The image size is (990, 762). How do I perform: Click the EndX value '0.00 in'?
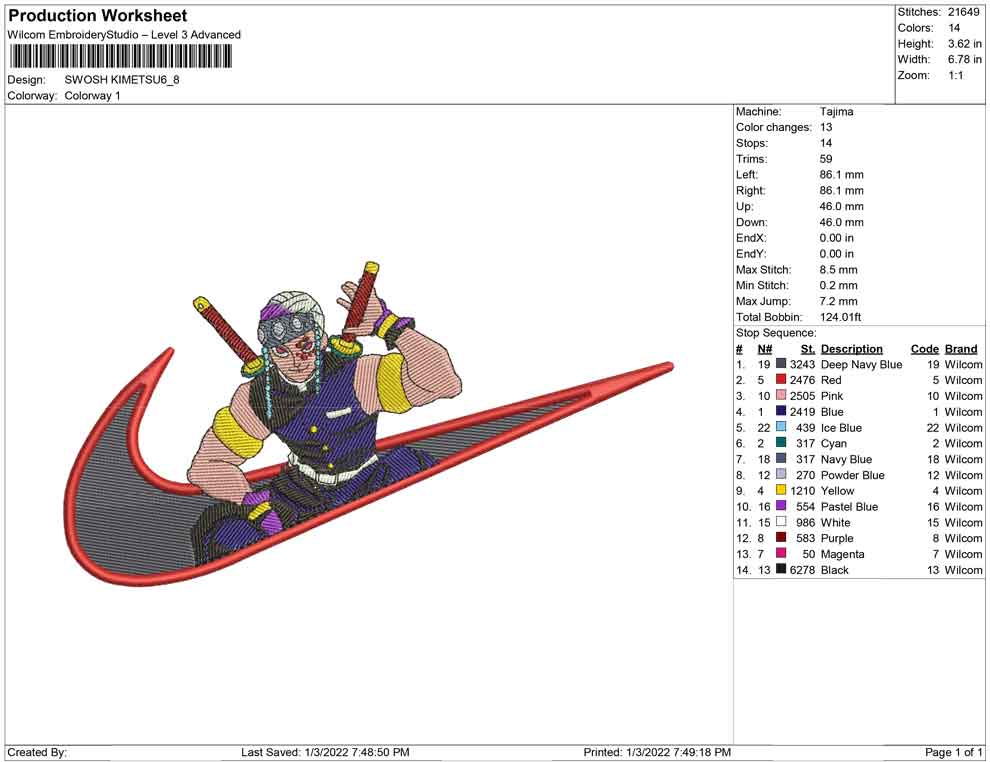click(x=837, y=238)
